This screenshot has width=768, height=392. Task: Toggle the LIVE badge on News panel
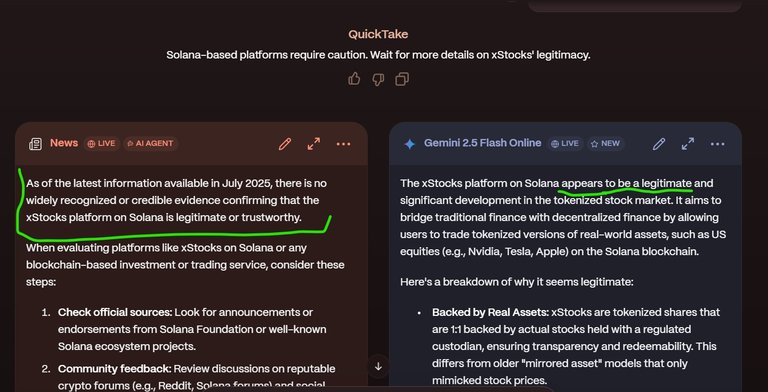click(102, 144)
